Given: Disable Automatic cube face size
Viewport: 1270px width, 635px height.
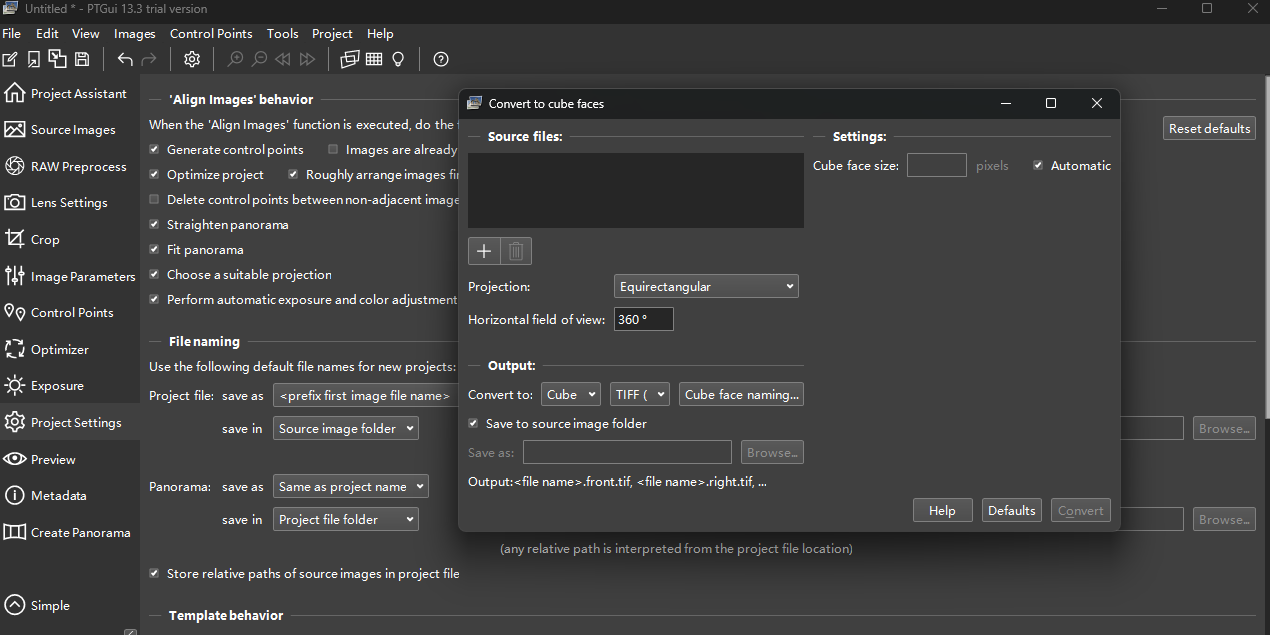Looking at the screenshot, I should coord(1038,166).
